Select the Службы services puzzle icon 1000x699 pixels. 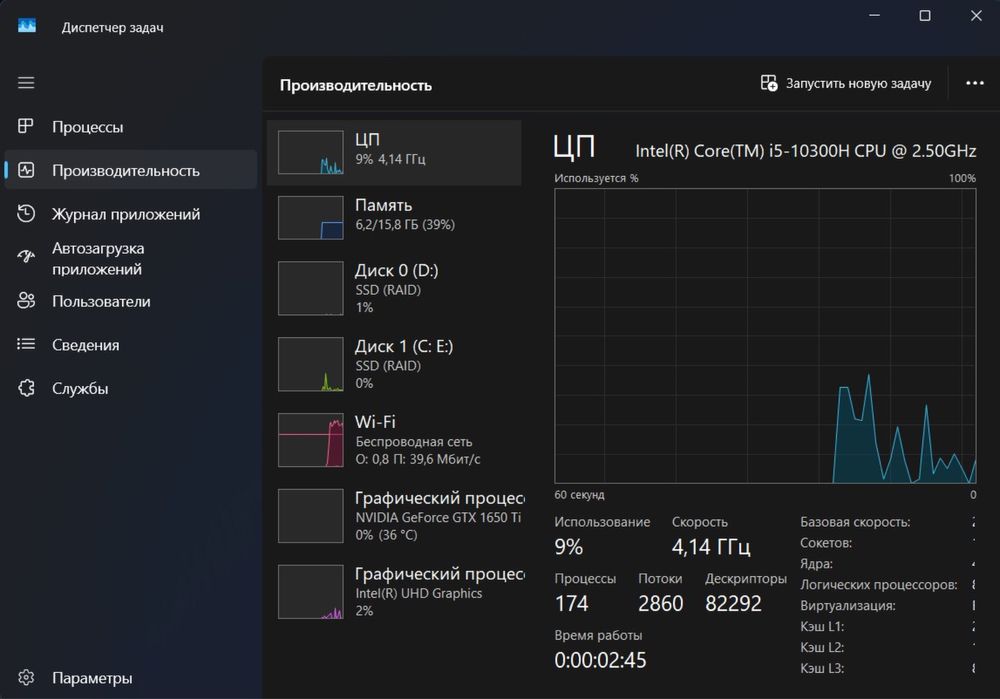27,388
